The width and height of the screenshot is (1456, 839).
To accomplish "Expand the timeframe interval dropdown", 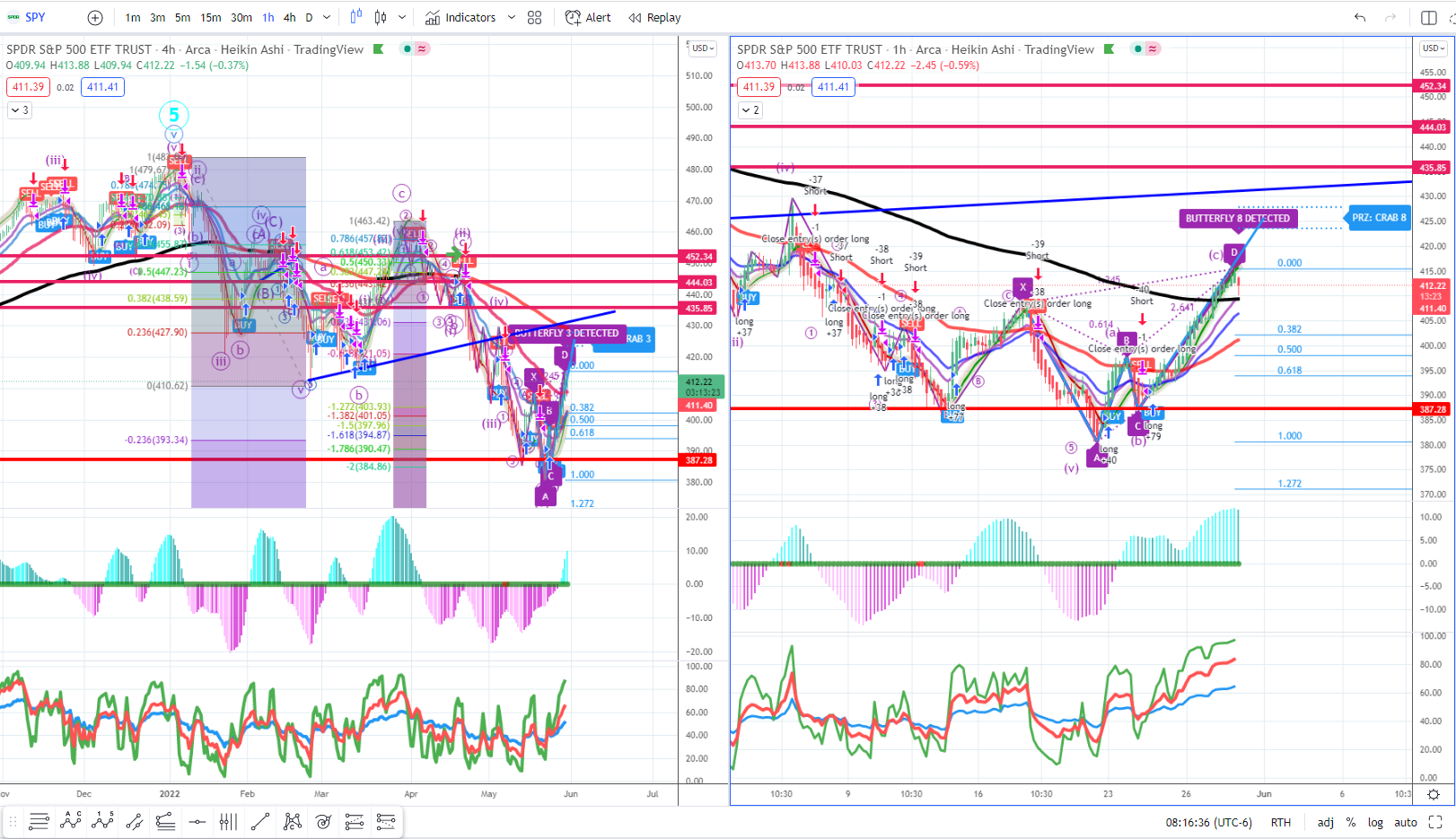I will 328,17.
